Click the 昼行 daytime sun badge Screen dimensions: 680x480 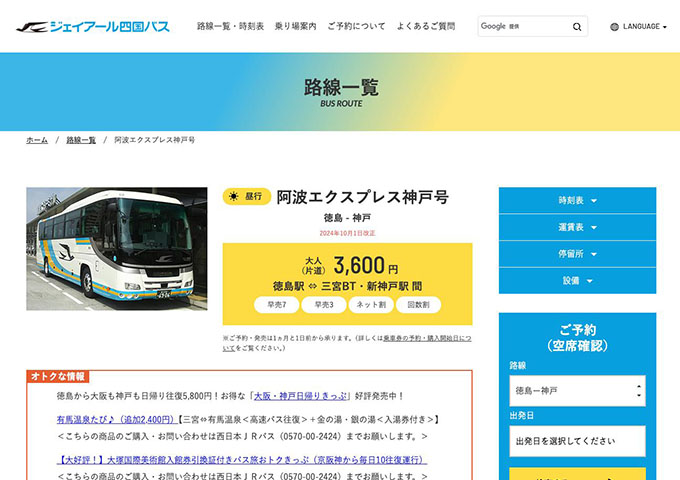pos(247,197)
